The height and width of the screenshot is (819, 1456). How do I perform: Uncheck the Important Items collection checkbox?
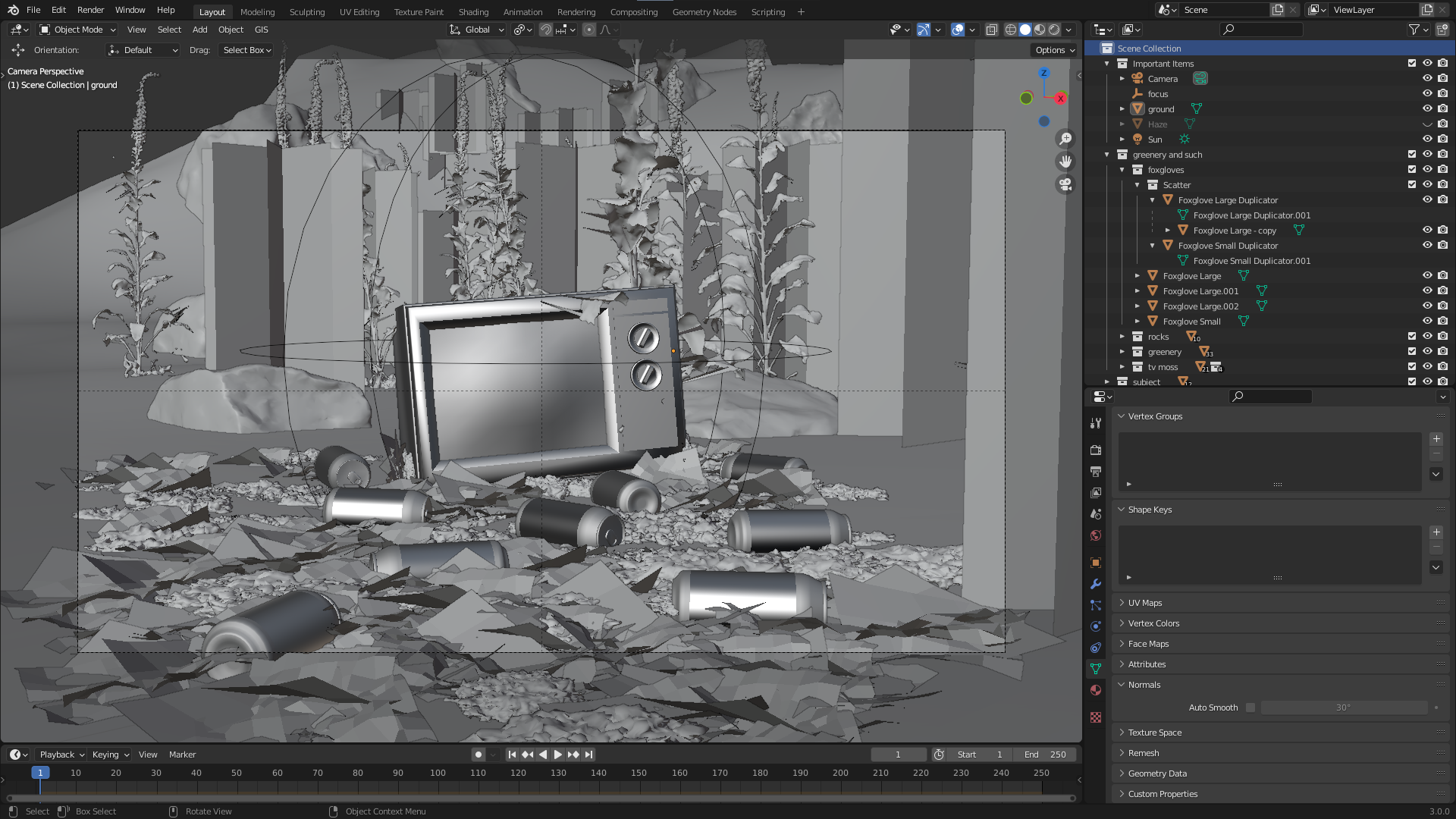pyautogui.click(x=1412, y=64)
